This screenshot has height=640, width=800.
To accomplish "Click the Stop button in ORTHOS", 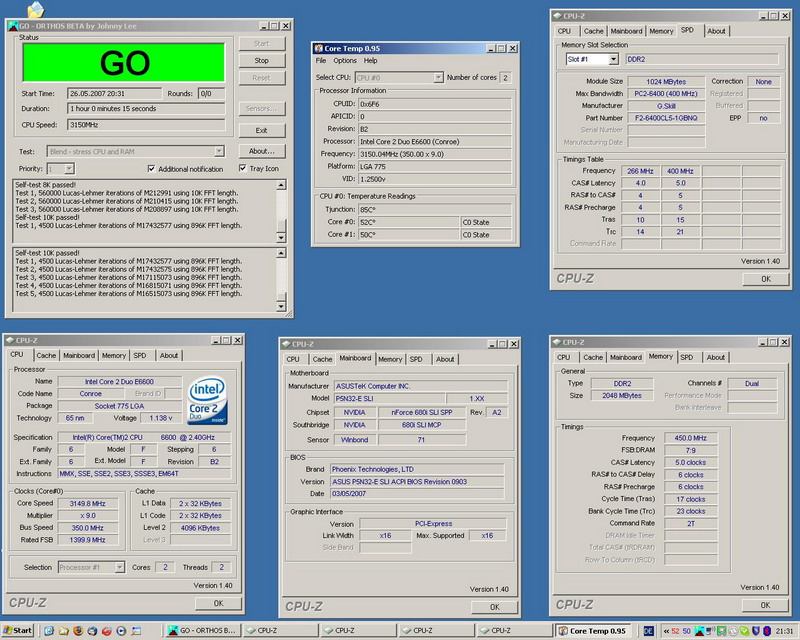I will pyautogui.click(x=262, y=61).
